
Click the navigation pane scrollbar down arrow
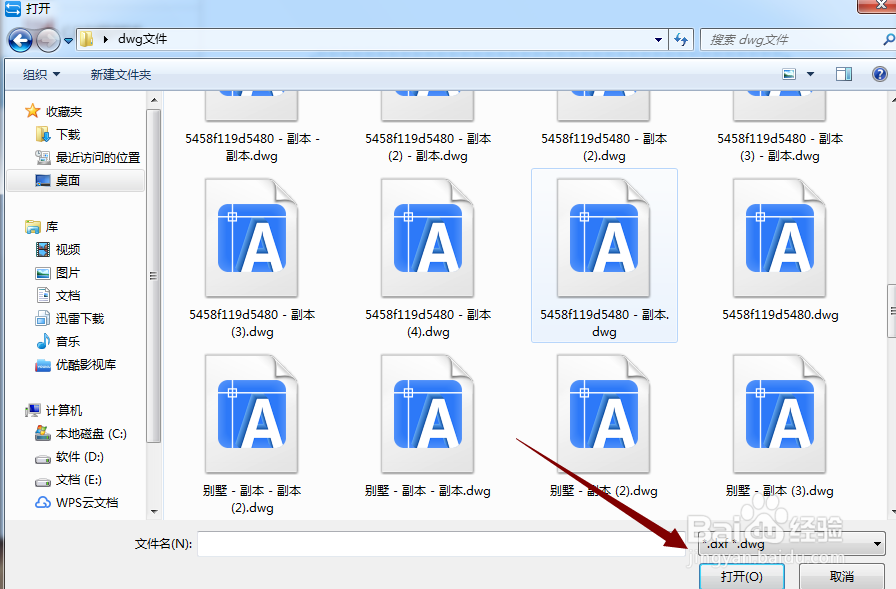154,511
